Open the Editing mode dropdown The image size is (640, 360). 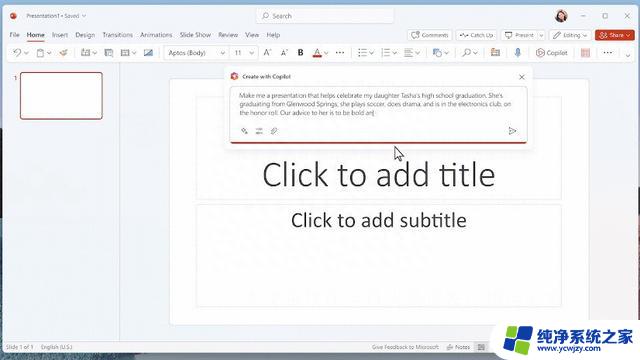570,35
